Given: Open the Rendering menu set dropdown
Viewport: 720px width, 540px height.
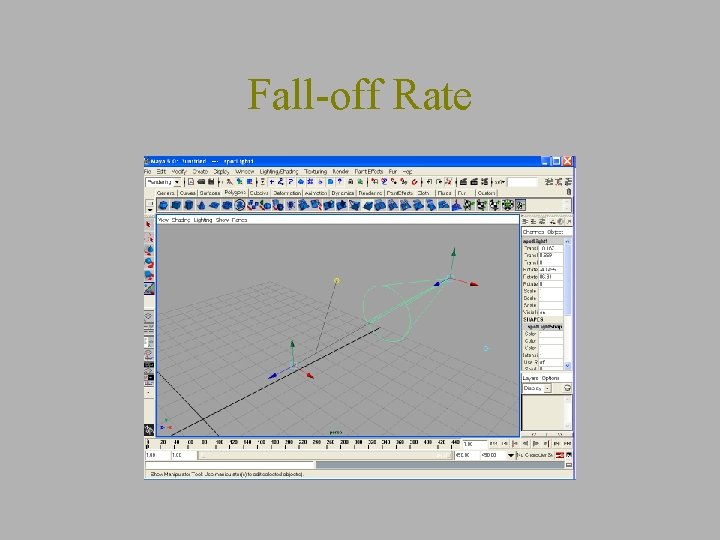Looking at the screenshot, I should (x=177, y=182).
